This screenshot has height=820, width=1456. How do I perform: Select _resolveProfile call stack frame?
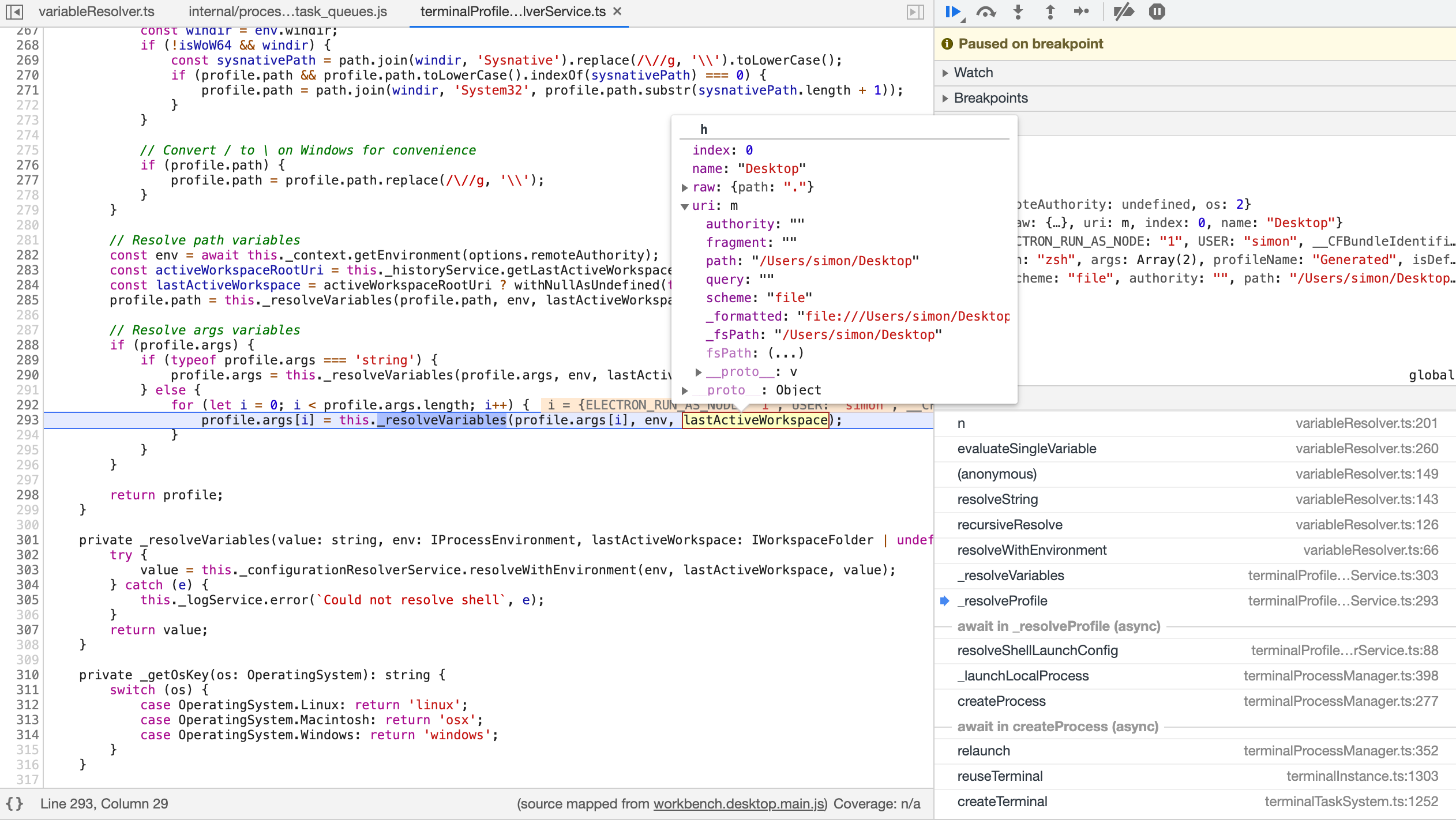(1195, 601)
